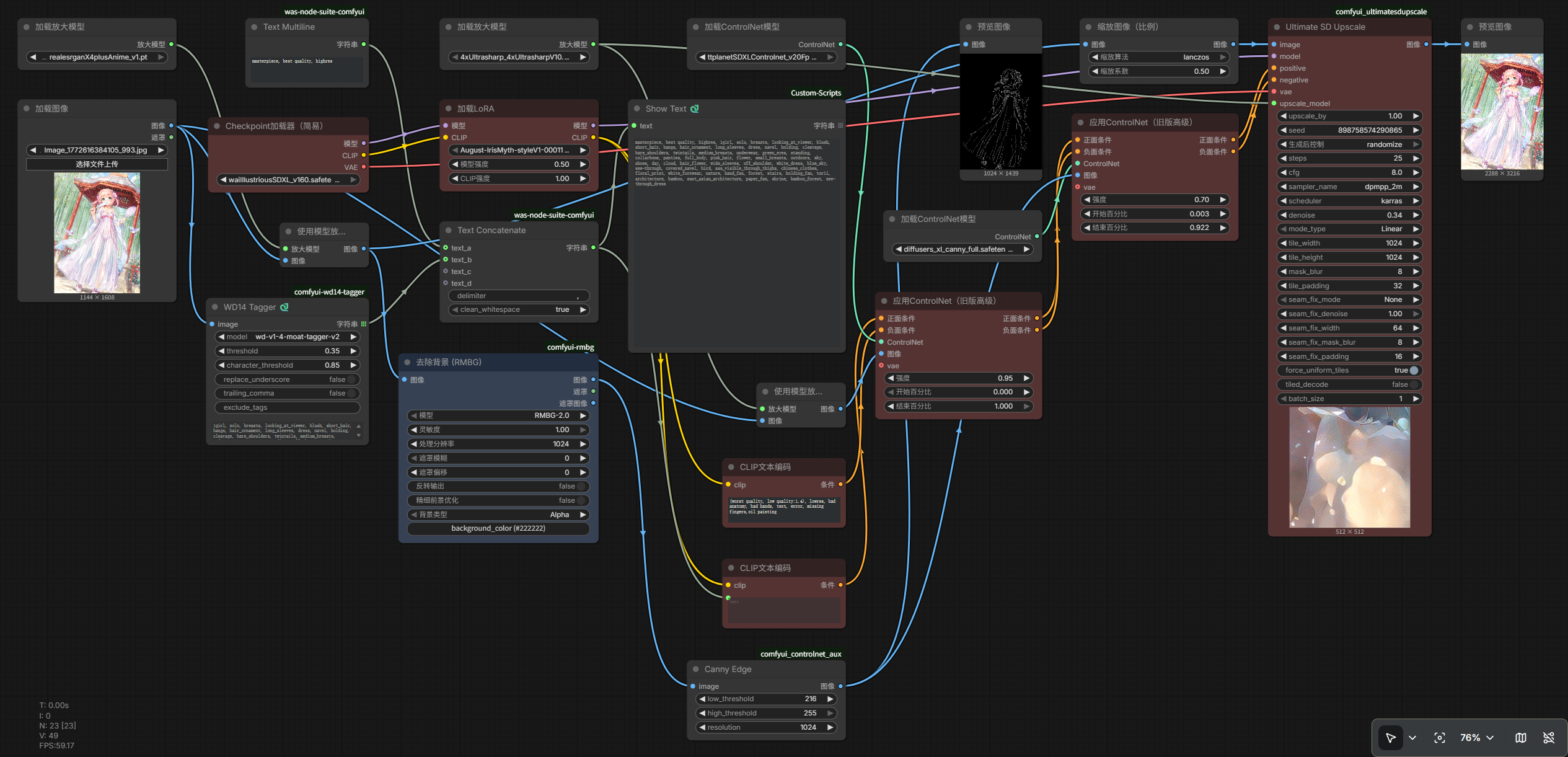Open waiIllustriousSDXL checkpoint selector
1568x757 pixels.
tap(288, 180)
